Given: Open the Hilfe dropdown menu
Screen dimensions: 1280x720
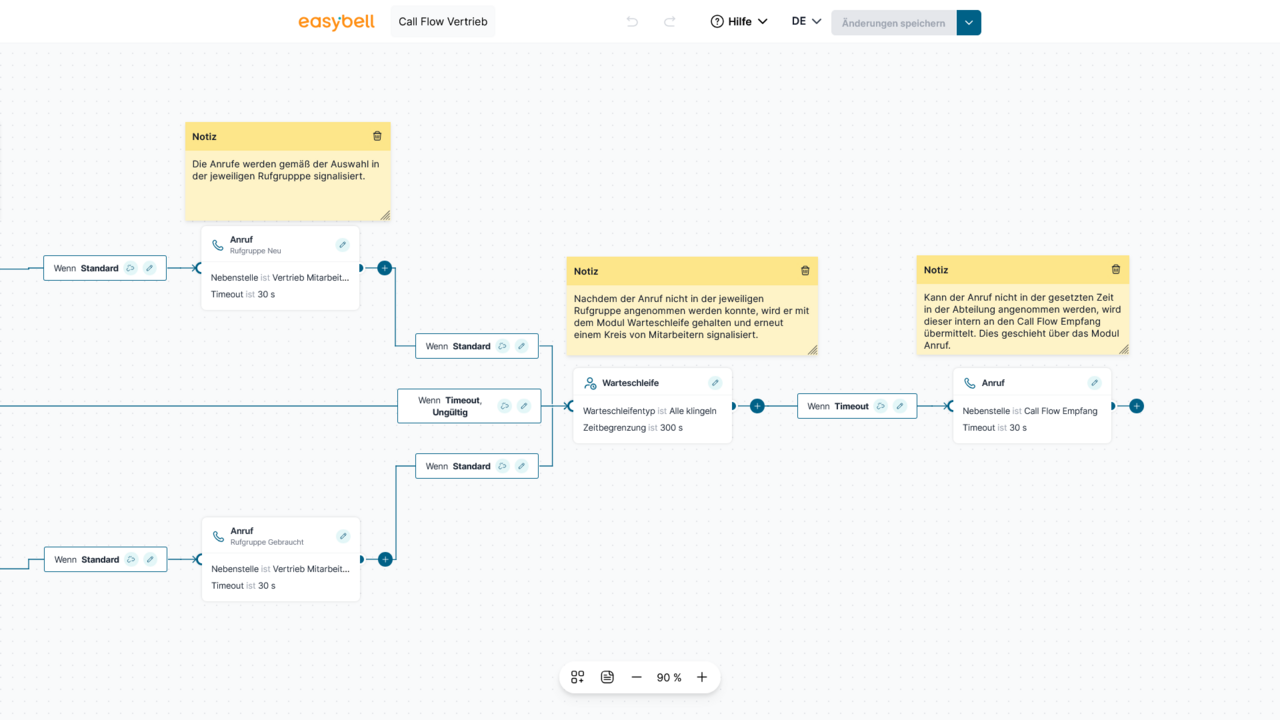Looking at the screenshot, I should [x=739, y=22].
